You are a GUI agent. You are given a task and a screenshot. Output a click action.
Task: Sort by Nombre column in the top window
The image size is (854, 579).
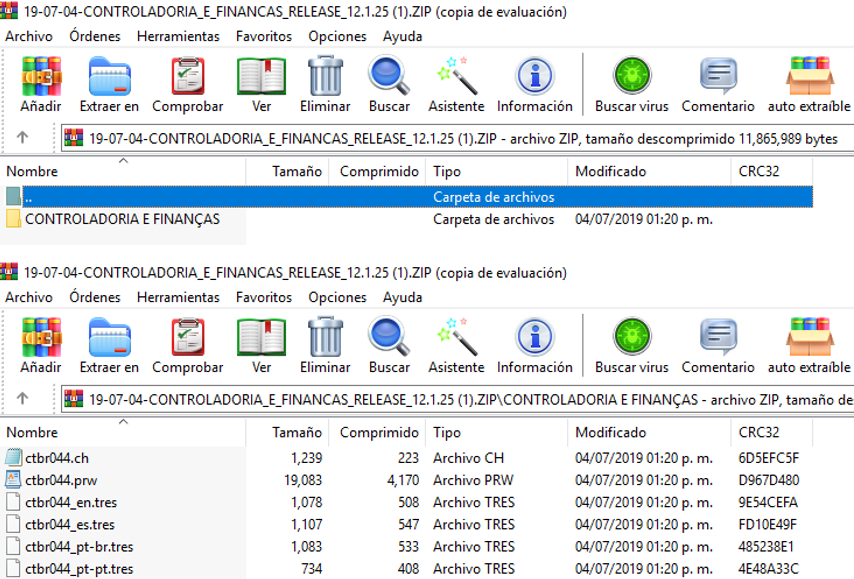coord(123,171)
